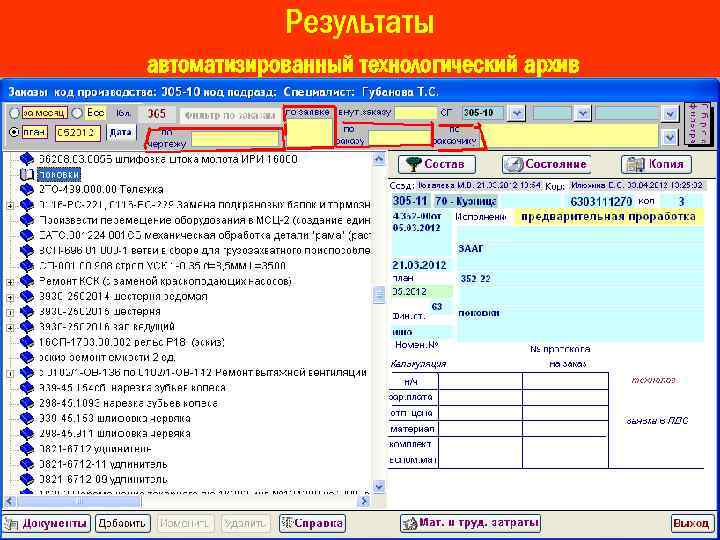Open the 'Состояние' button
The width and height of the screenshot is (720, 540).
click(x=546, y=164)
